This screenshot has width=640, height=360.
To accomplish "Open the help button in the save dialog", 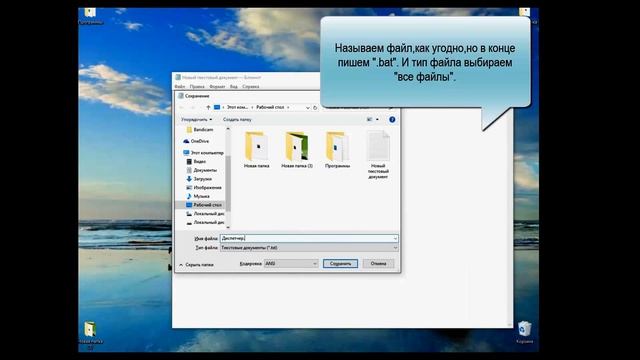I will [x=392, y=120].
